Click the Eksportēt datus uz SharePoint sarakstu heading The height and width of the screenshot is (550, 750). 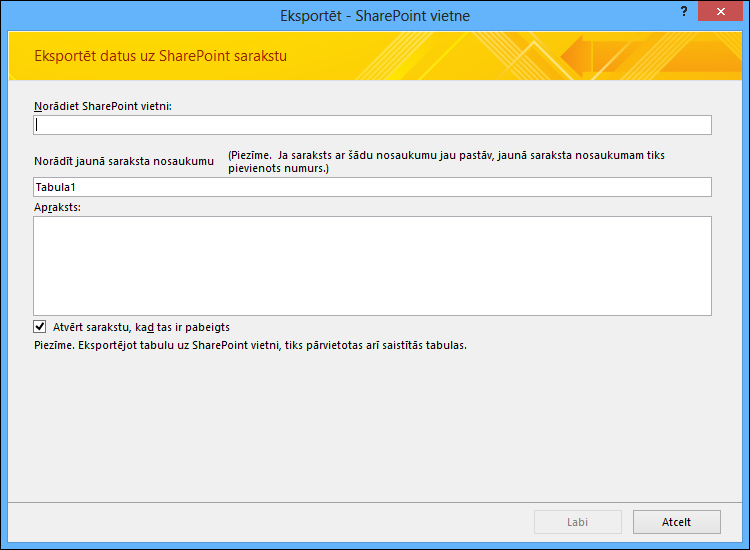[x=161, y=56]
